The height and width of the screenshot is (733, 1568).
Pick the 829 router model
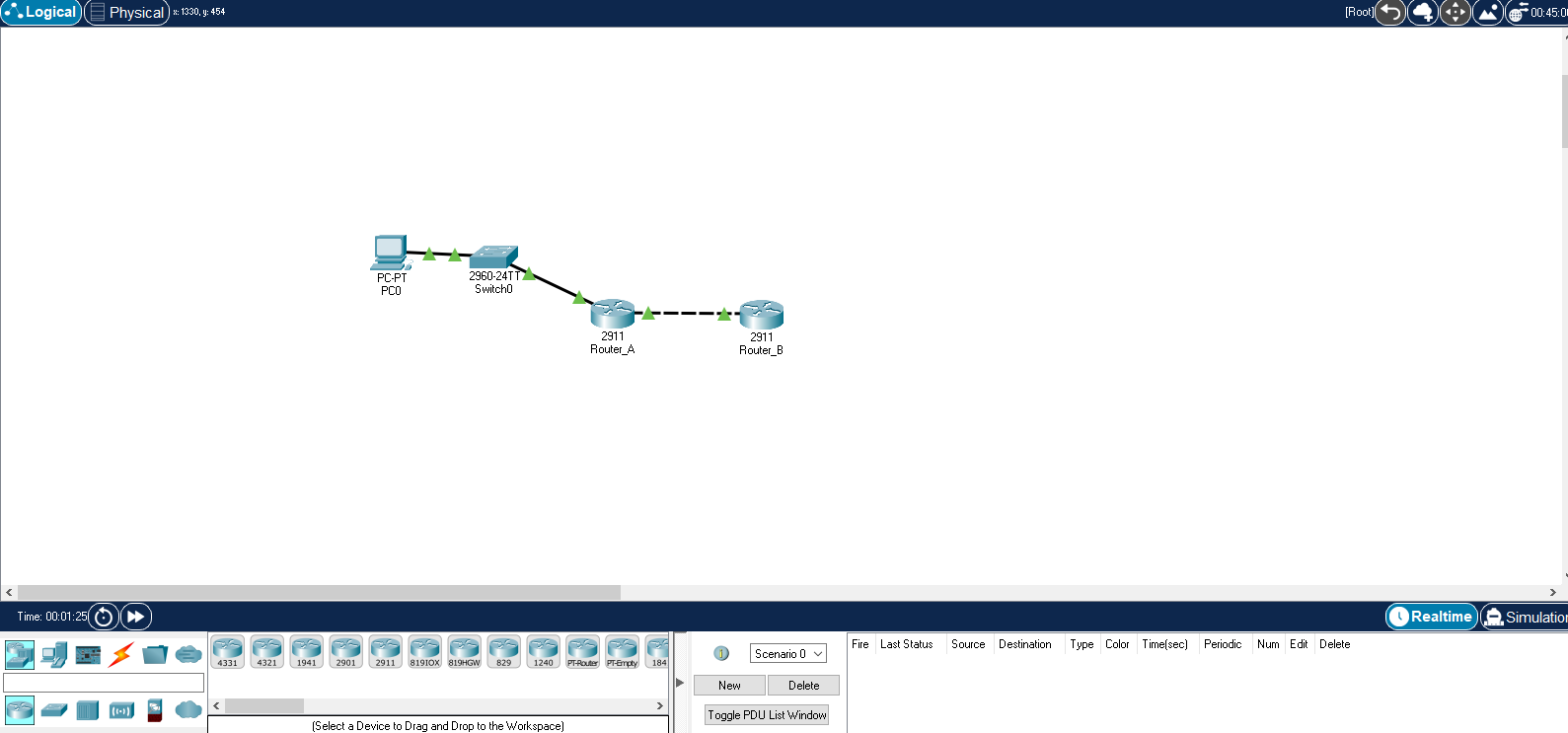[x=504, y=652]
